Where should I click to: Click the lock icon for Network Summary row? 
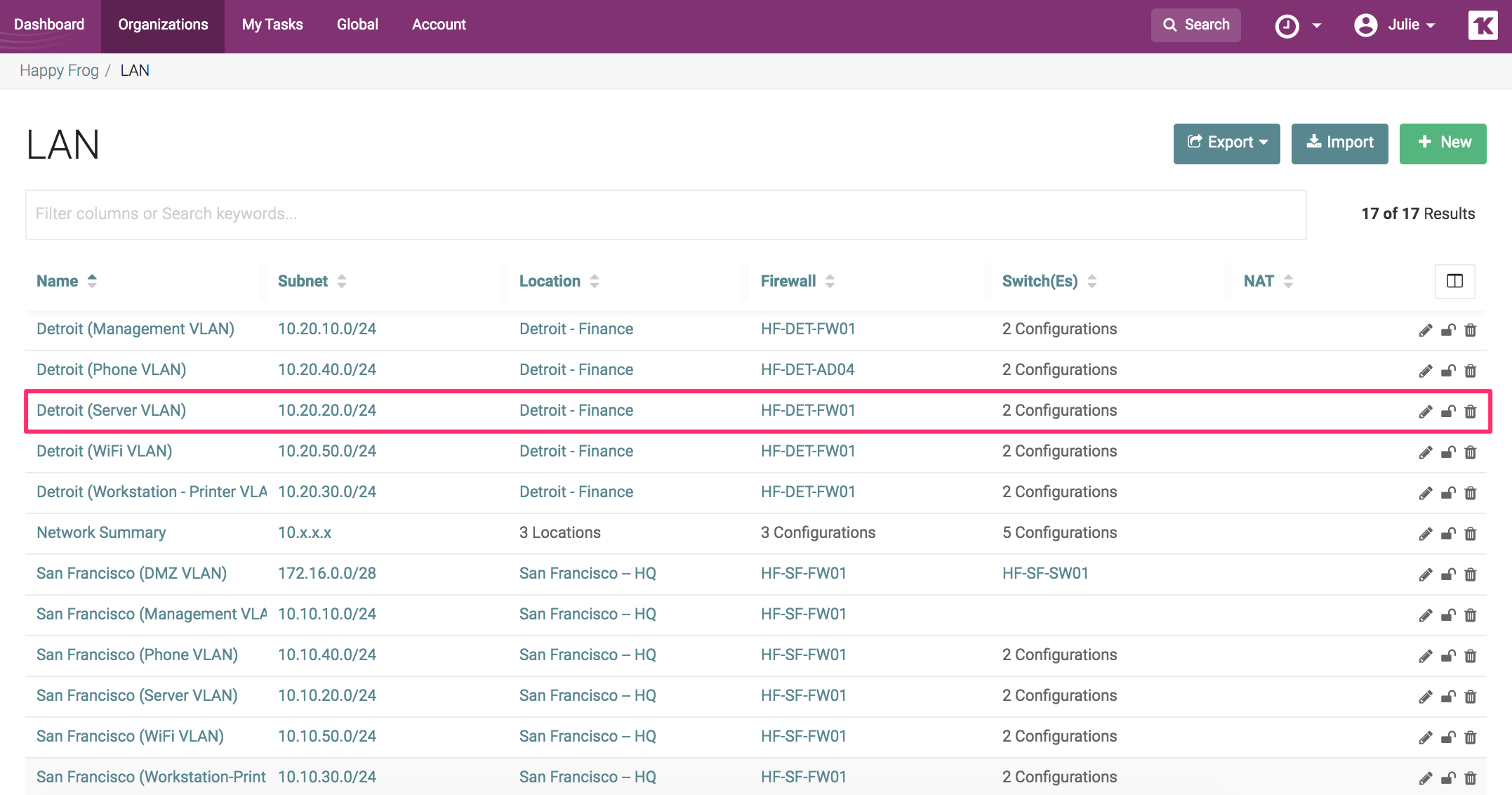tap(1448, 534)
